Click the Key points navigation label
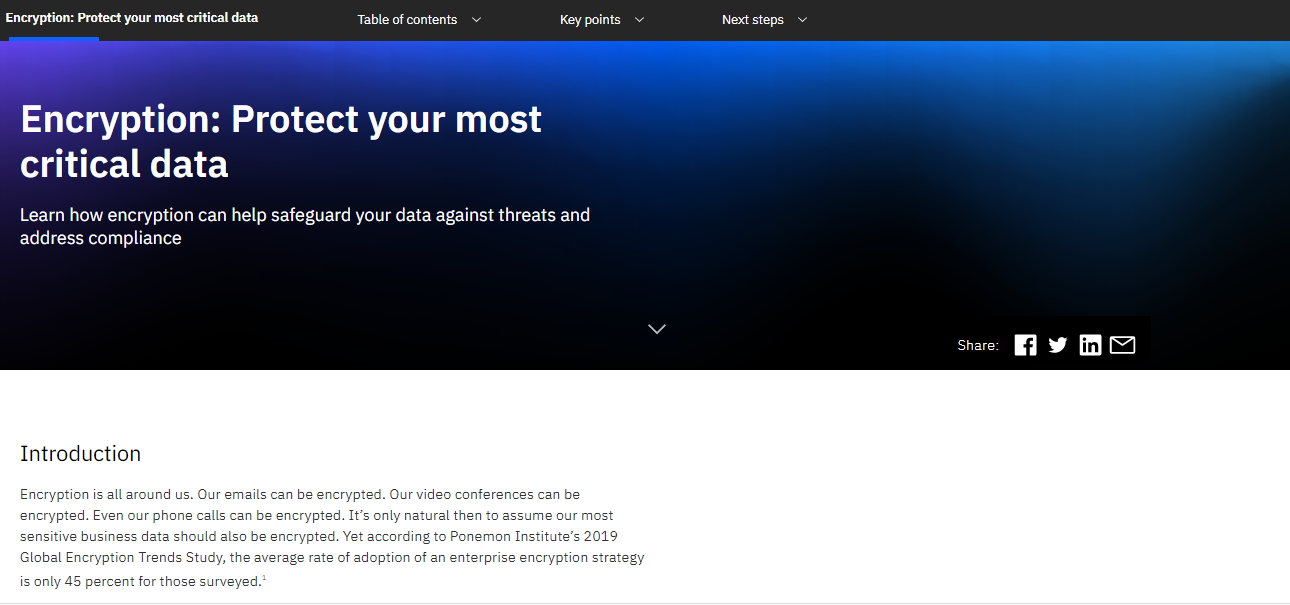 (590, 19)
